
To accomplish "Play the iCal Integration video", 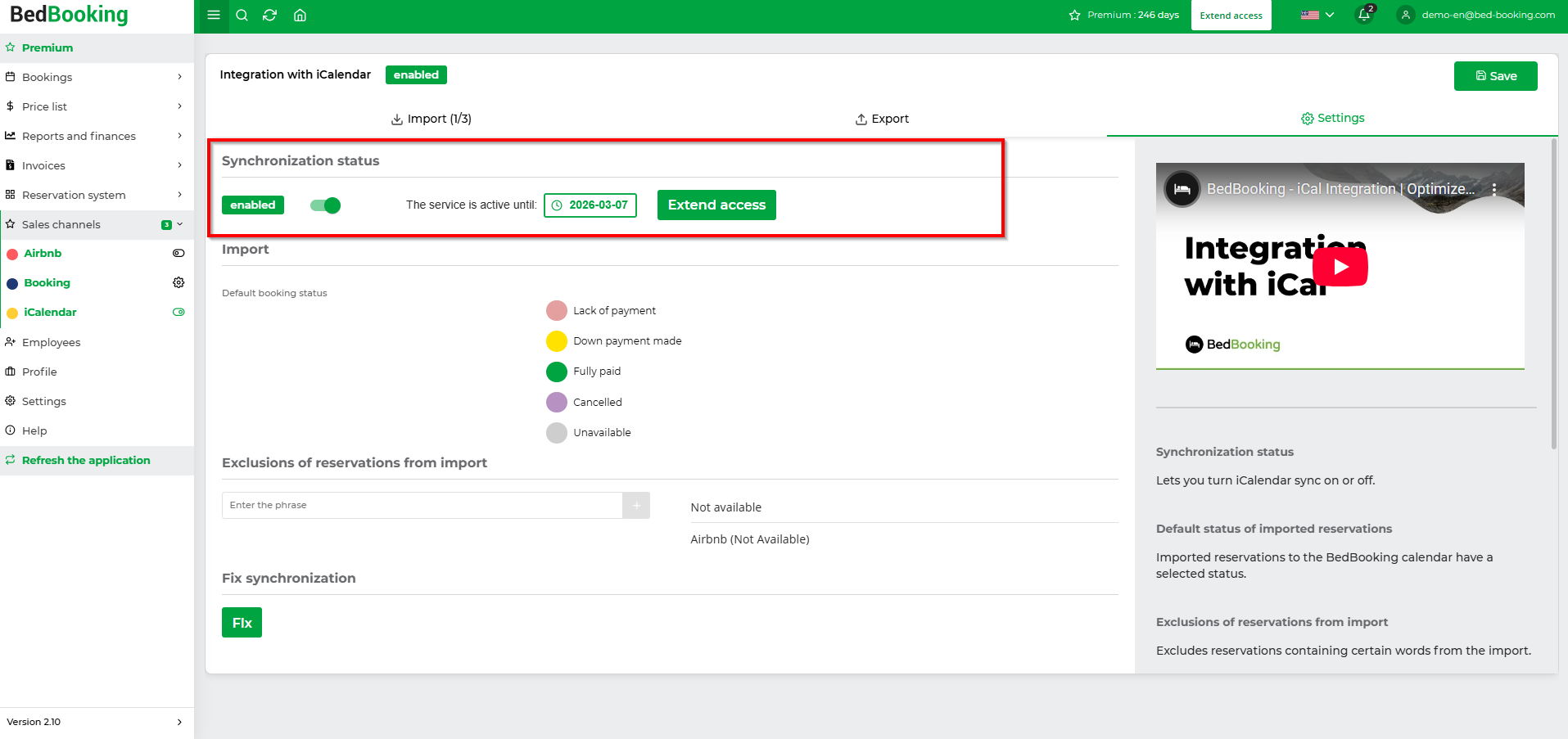I will pos(1340,267).
